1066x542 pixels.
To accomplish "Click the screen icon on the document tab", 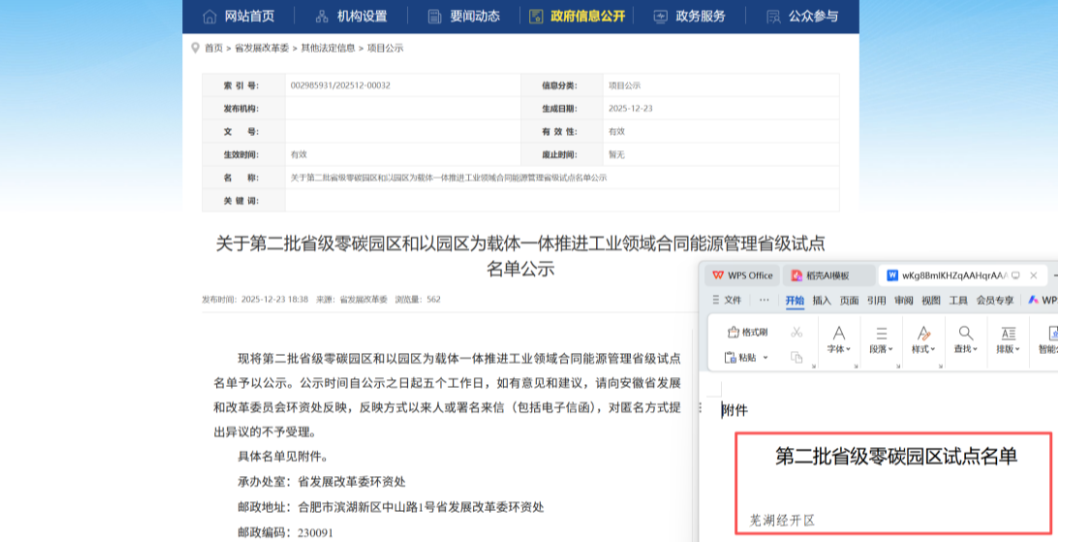I will (1016, 275).
